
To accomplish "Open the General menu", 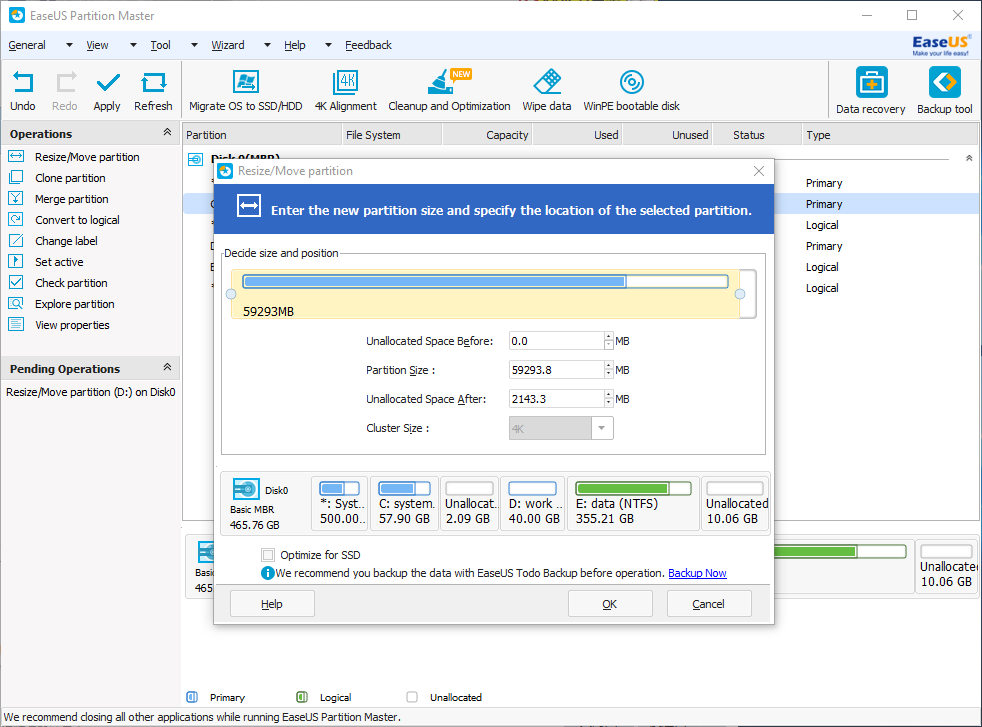I will pyautogui.click(x=27, y=45).
